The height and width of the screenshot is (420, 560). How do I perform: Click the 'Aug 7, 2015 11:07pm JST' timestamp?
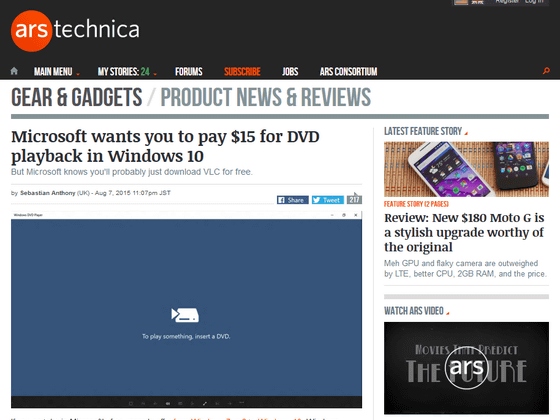[132, 193]
